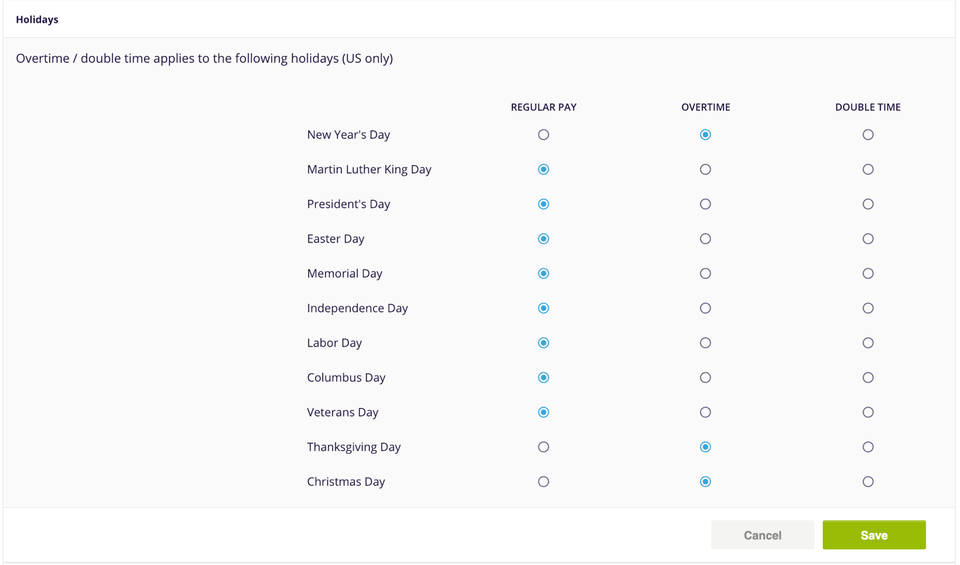The height and width of the screenshot is (565, 960).
Task: Choose Double Time for Memorial Day
Action: 868,274
